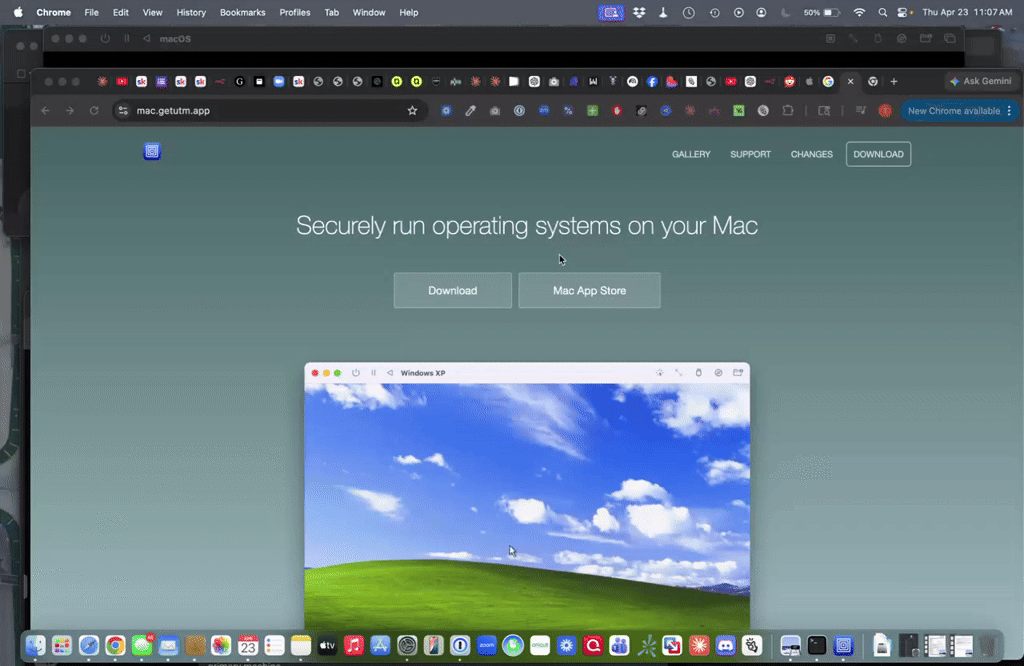1024x666 pixels.
Task: Open the Wi-Fi status menu
Action: click(859, 12)
